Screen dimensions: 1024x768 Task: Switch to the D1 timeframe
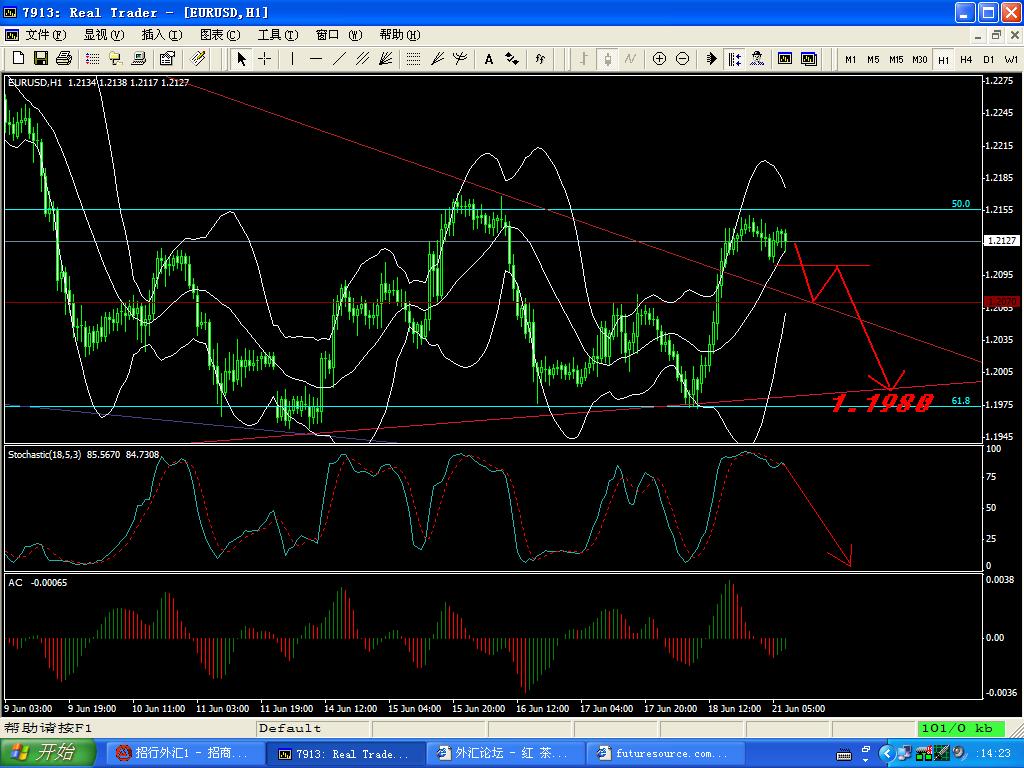click(988, 60)
